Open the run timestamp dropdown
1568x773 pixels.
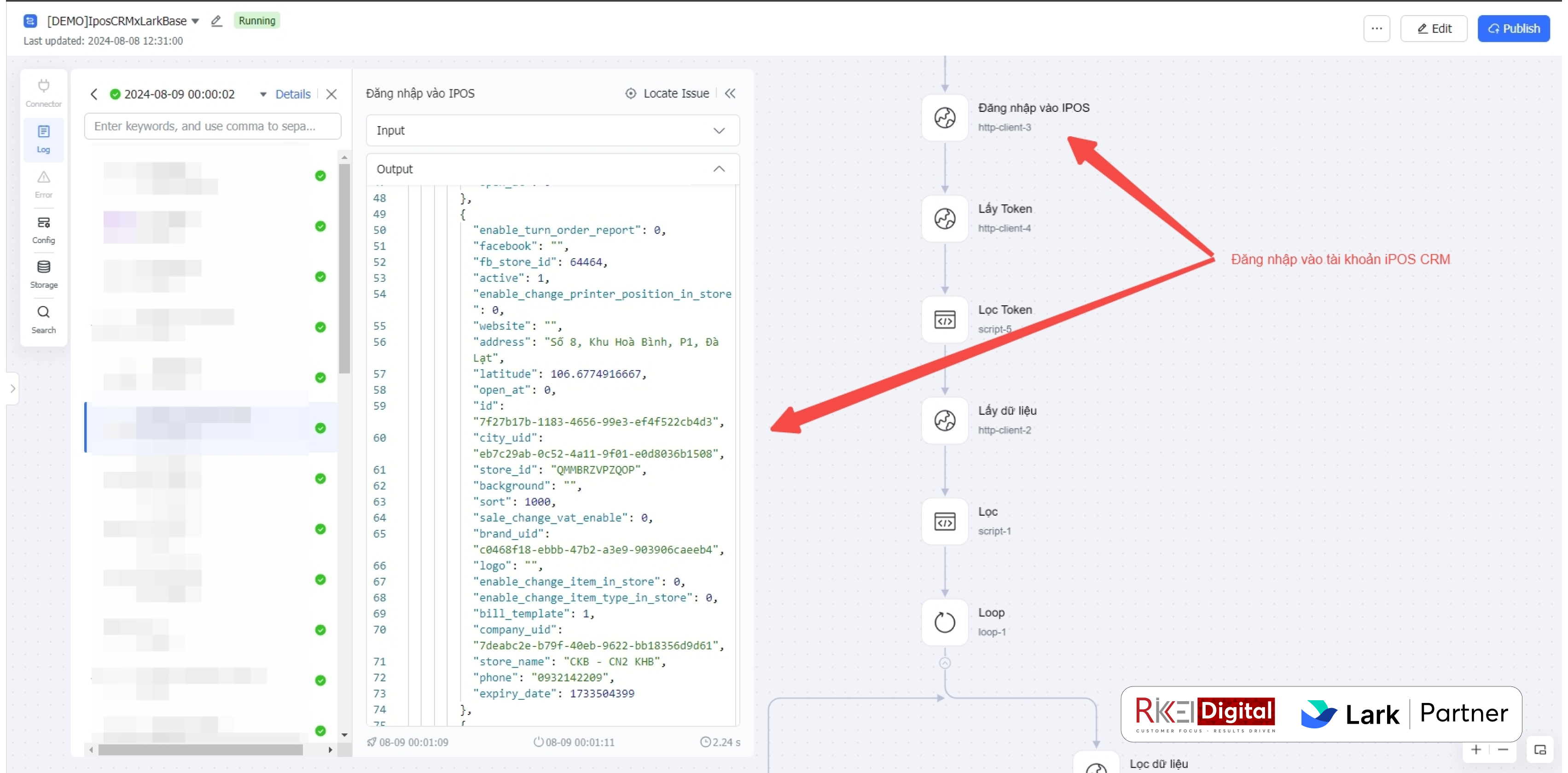click(x=263, y=94)
